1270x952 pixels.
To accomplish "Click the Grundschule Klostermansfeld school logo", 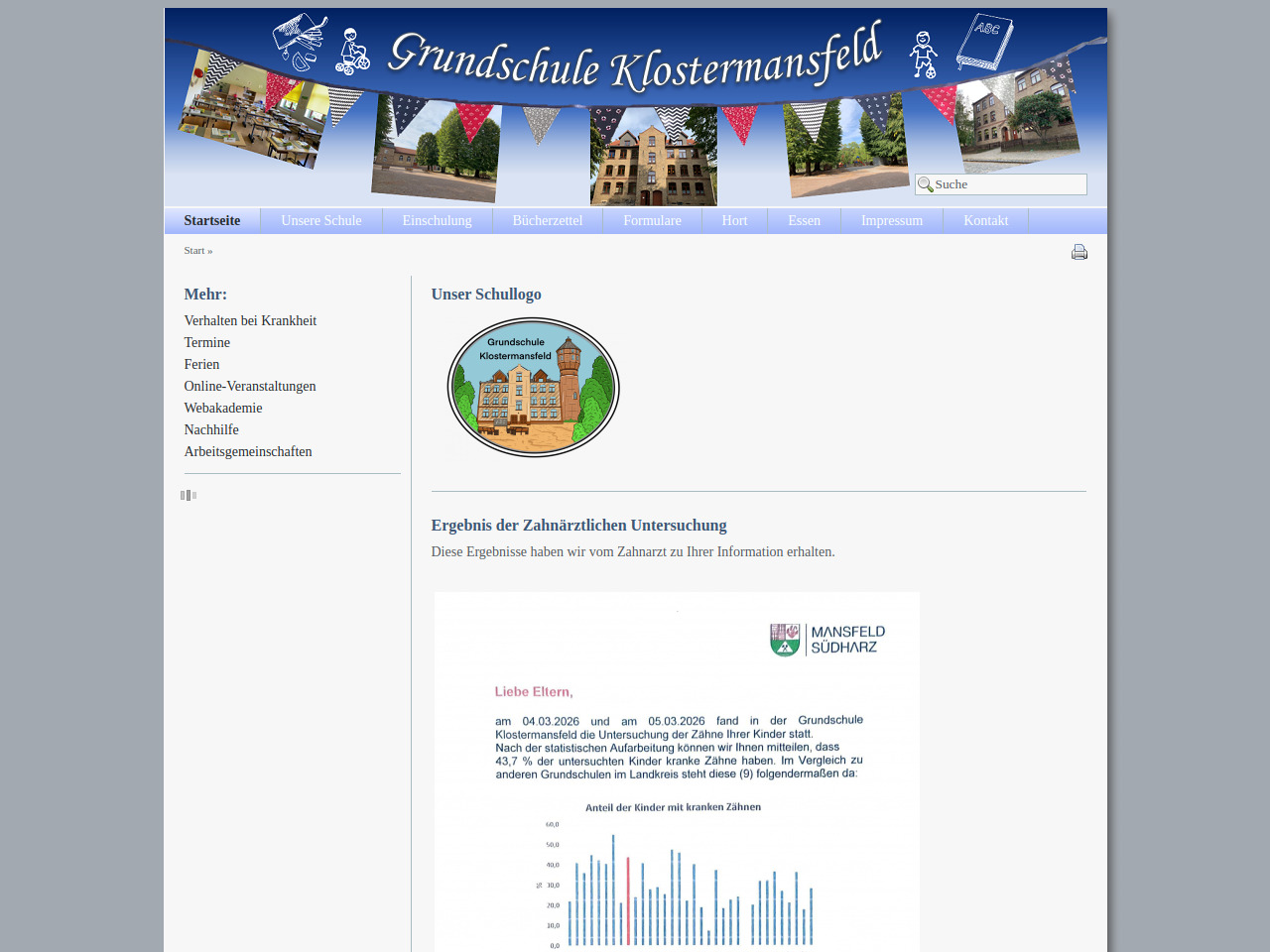I will tap(534, 388).
